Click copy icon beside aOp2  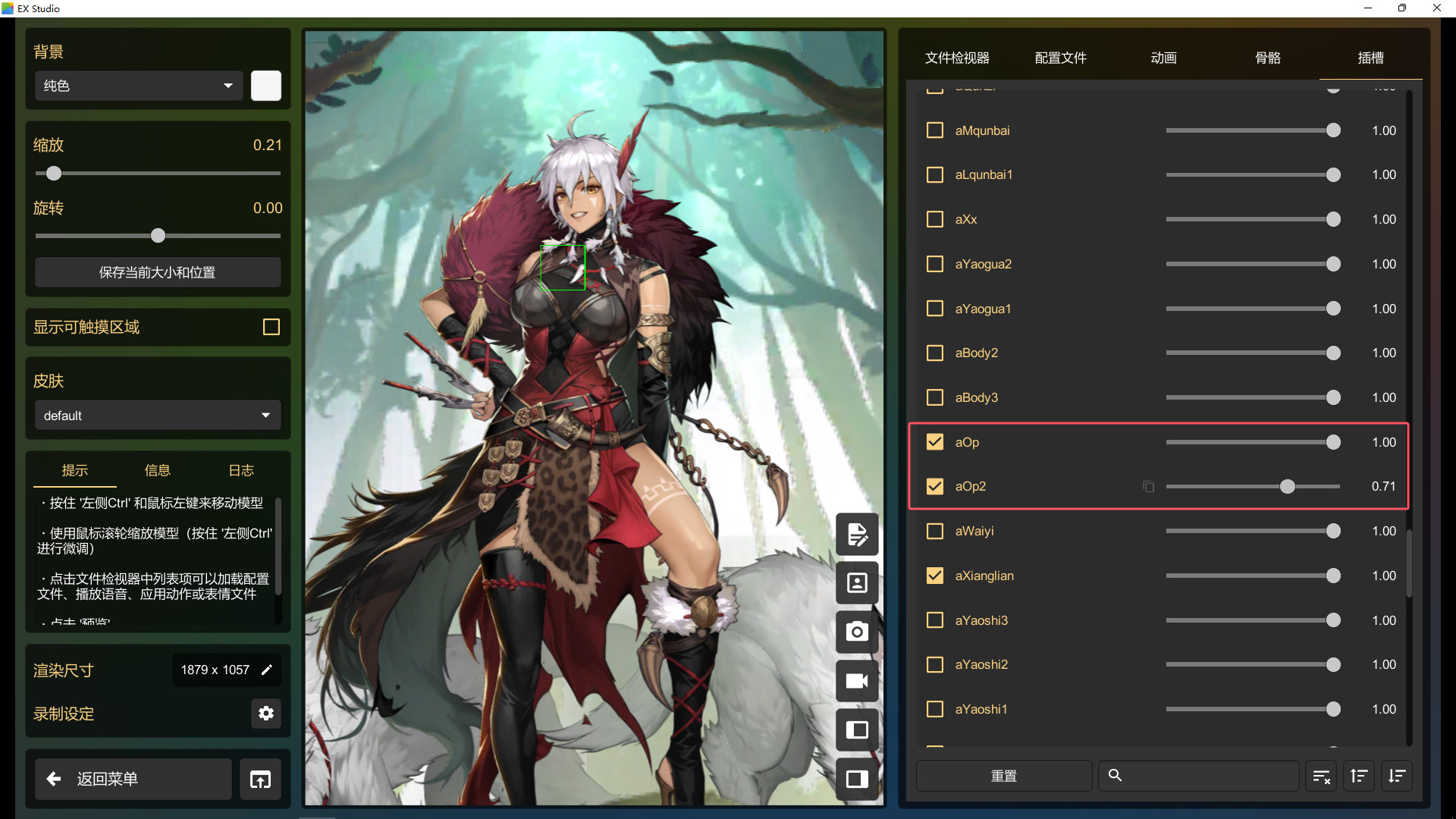click(1148, 487)
